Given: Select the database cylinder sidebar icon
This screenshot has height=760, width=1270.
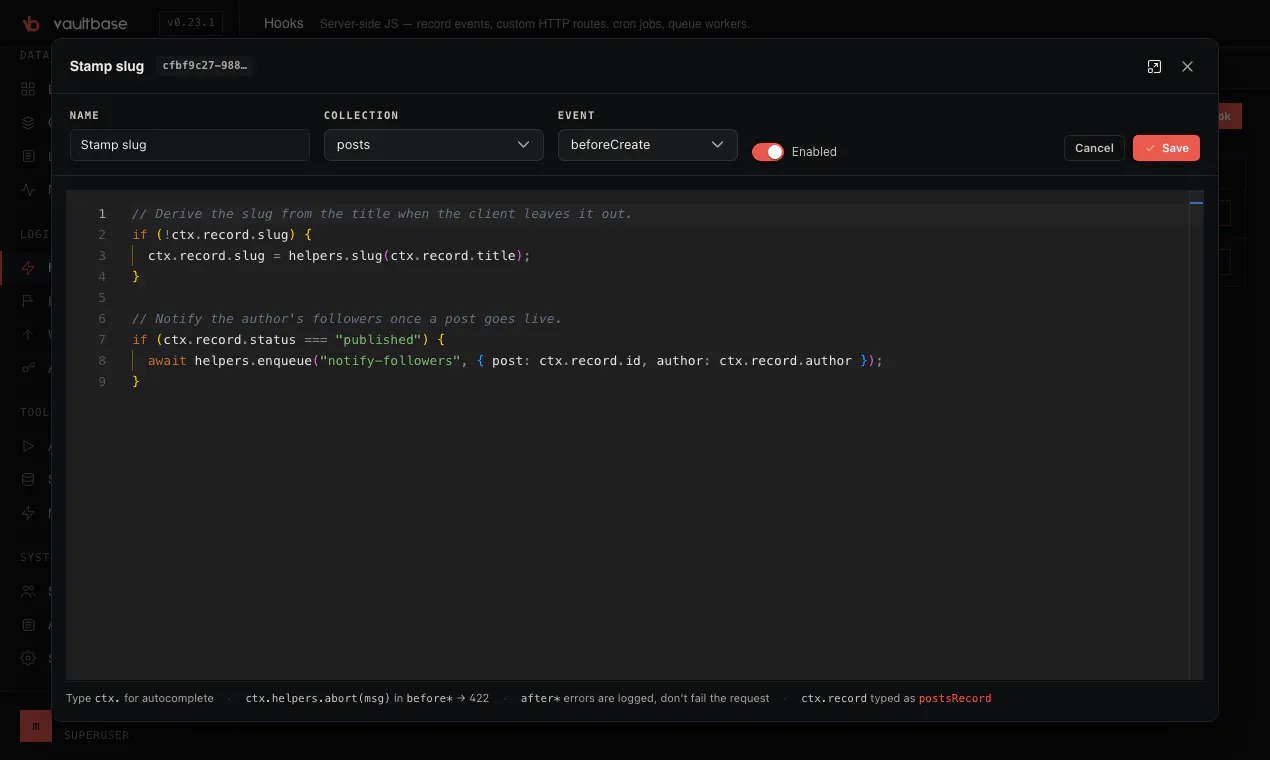Looking at the screenshot, I should pyautogui.click(x=28, y=479).
